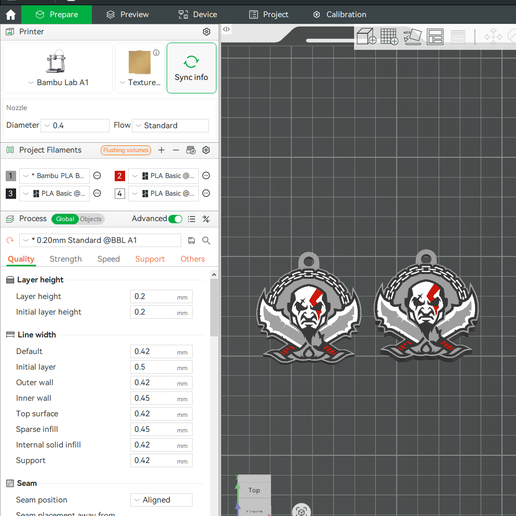This screenshot has width=516, height=516.
Task: Remove a filament with minus icon
Action: pos(176,150)
